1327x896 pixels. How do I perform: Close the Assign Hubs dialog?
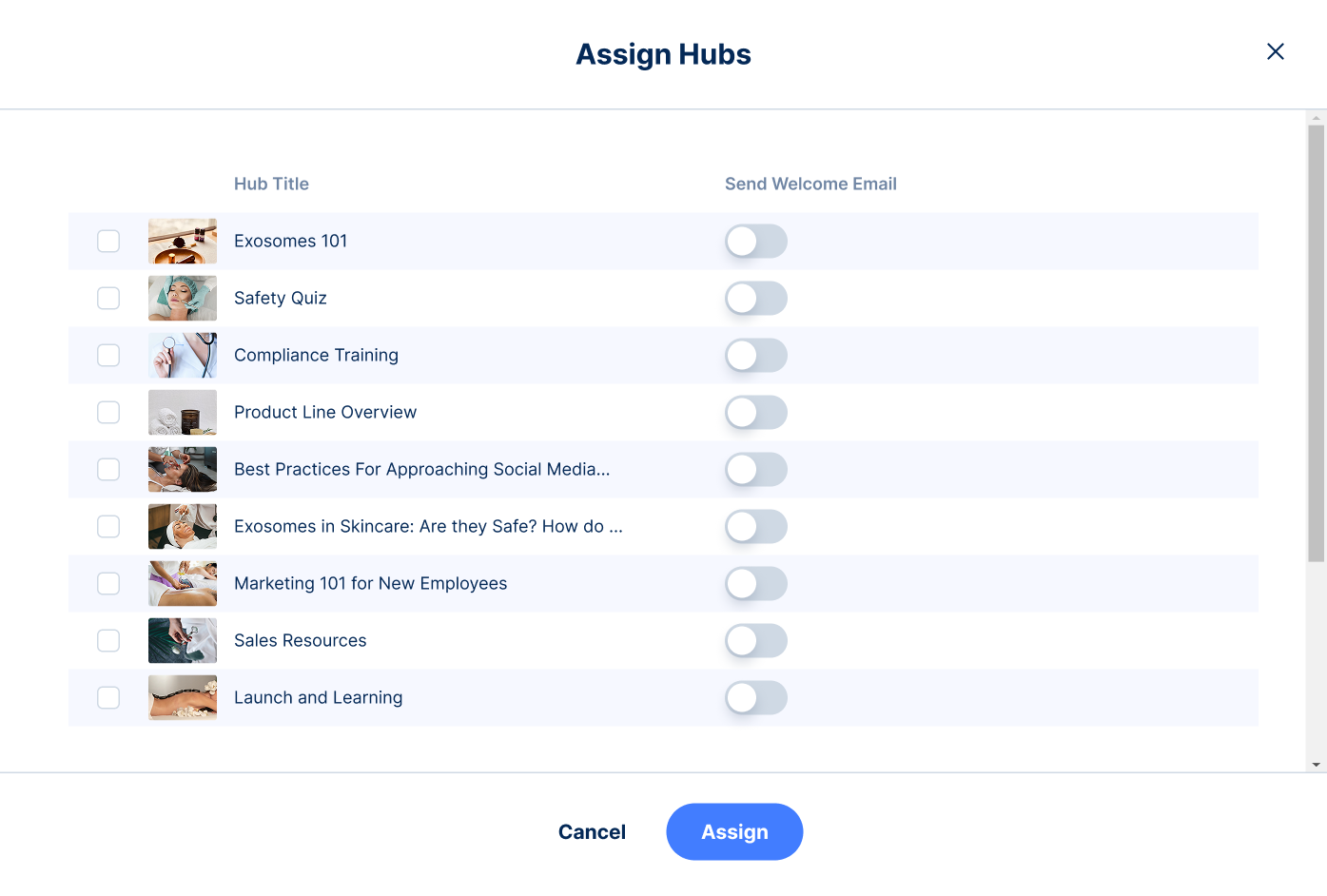coord(1275,51)
